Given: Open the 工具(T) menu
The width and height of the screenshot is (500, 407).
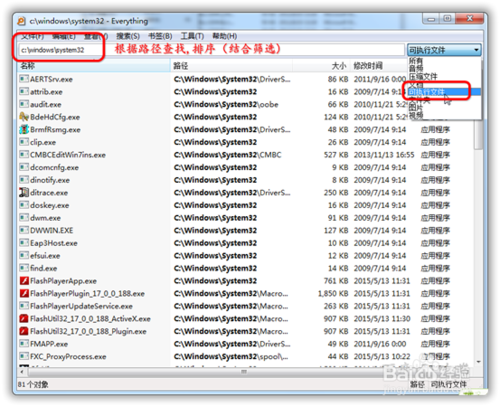Looking at the screenshot, I should pyautogui.click(x=192, y=36).
